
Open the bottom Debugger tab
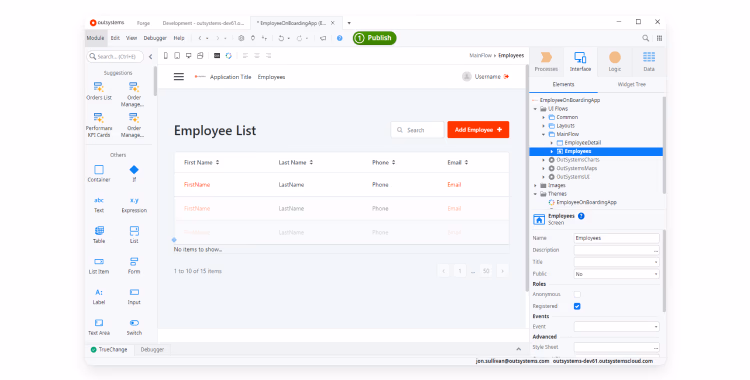152,350
